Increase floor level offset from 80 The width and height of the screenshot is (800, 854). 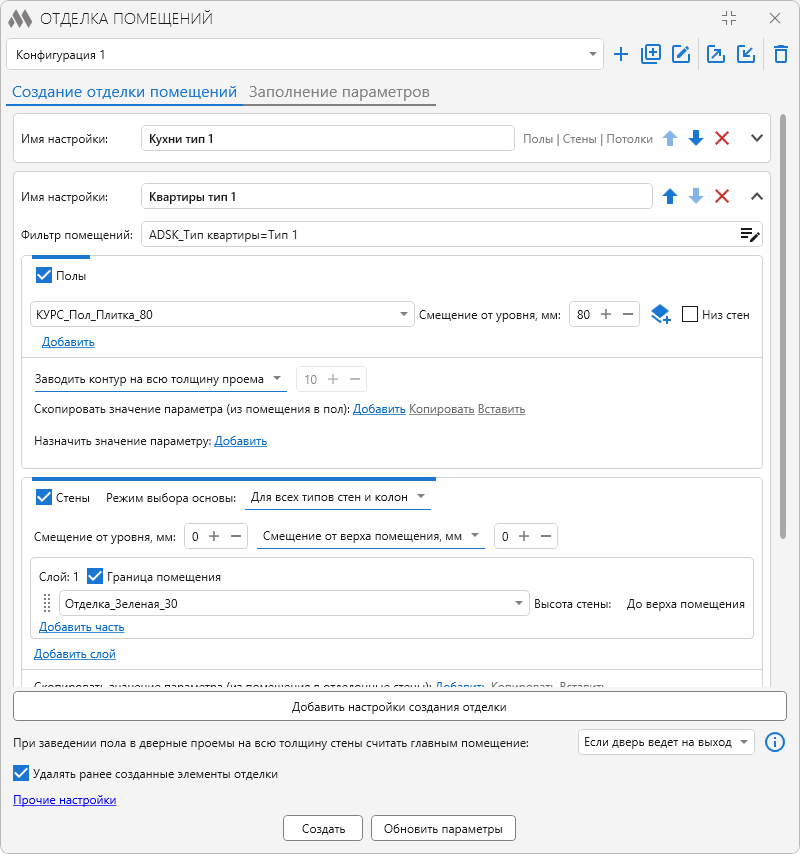[x=606, y=314]
